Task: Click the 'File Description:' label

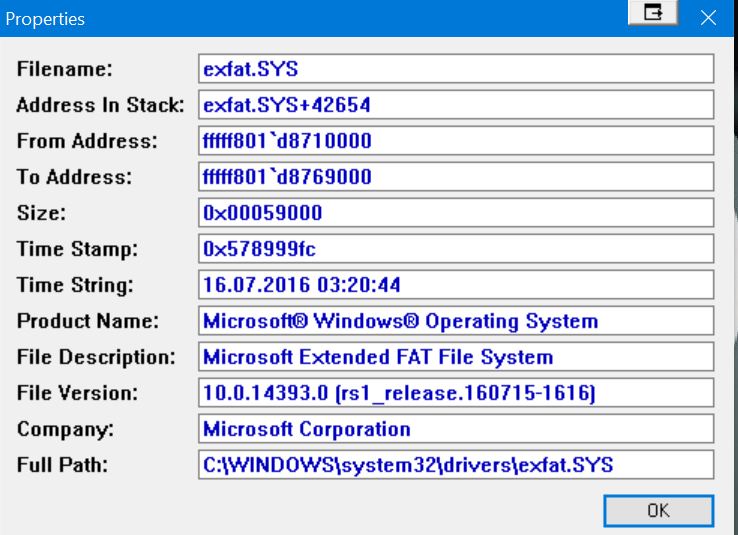Action: tap(96, 357)
